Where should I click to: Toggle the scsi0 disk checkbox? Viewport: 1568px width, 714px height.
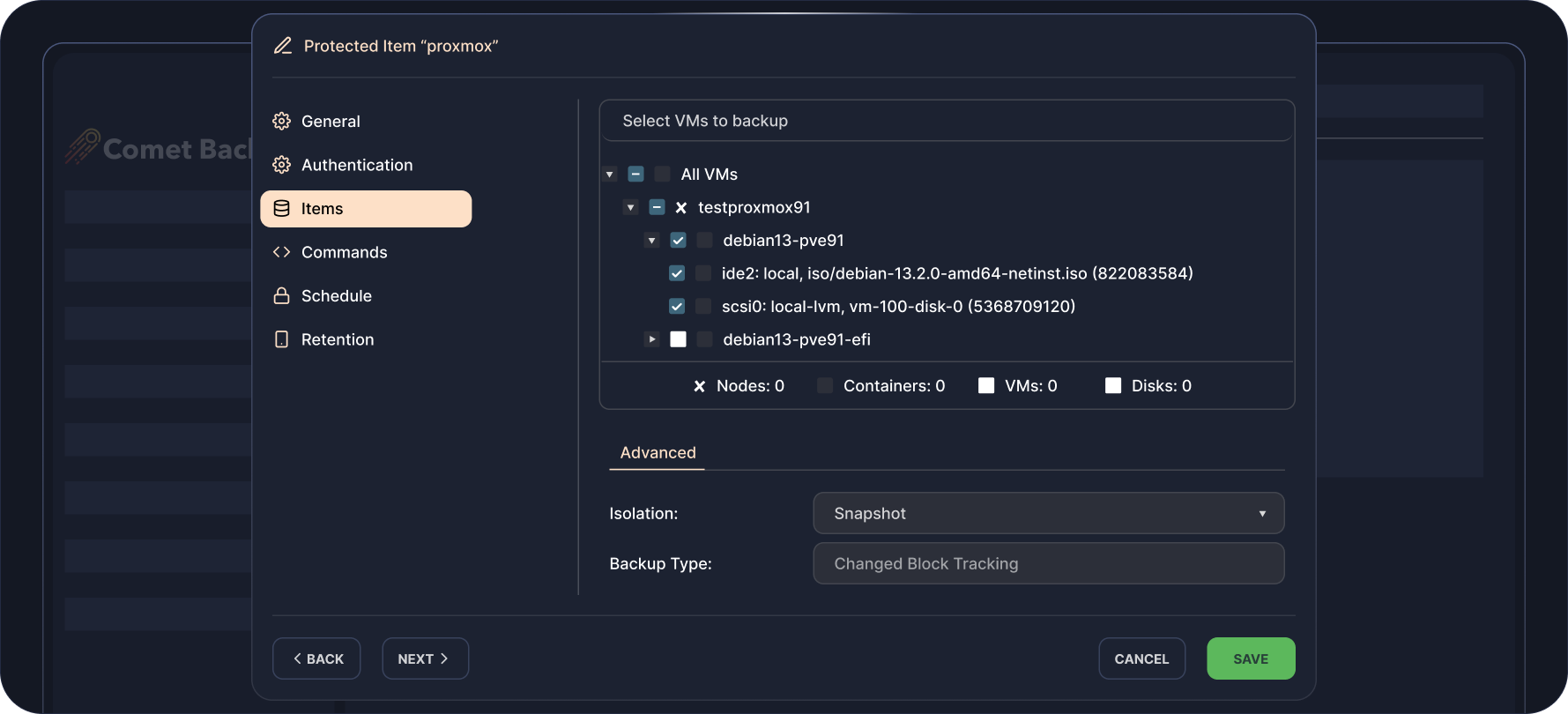677,307
